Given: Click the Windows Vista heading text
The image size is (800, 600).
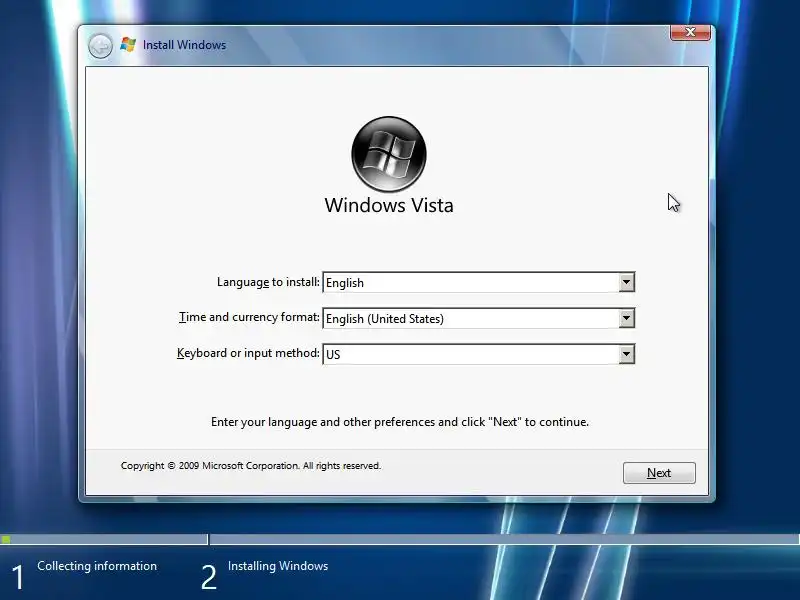Looking at the screenshot, I should pyautogui.click(x=389, y=205).
